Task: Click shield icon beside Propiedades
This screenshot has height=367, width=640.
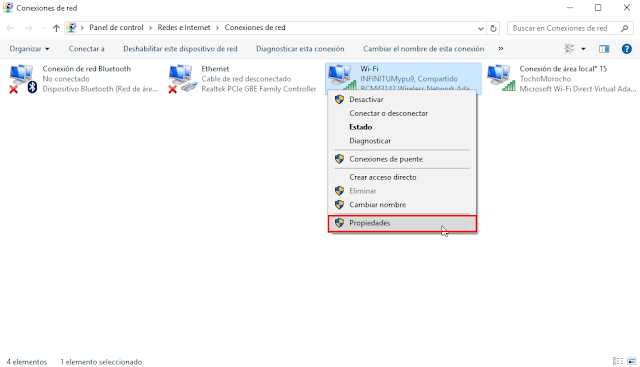Action: (x=339, y=223)
